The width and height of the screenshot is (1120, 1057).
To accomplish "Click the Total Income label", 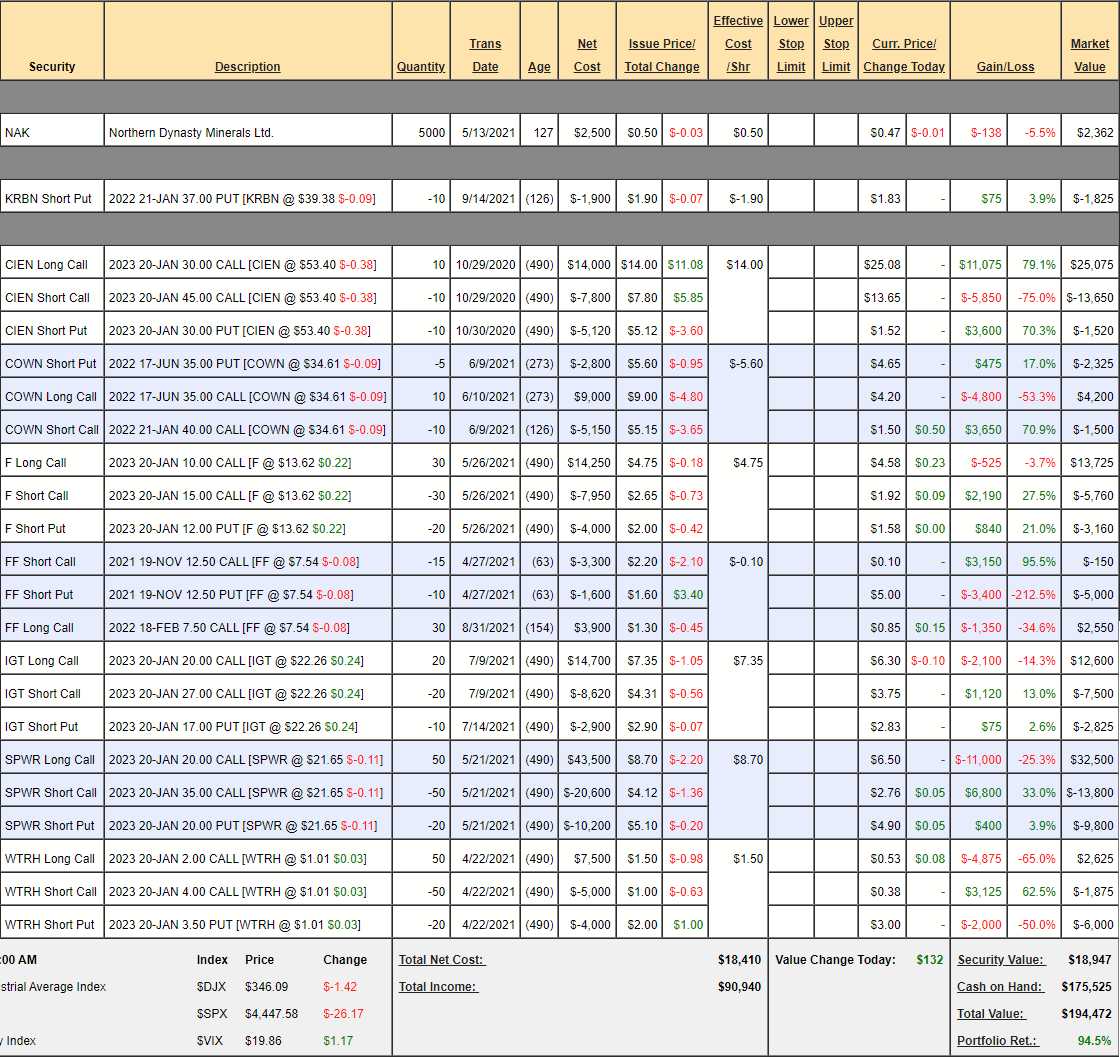I will coord(438,987).
